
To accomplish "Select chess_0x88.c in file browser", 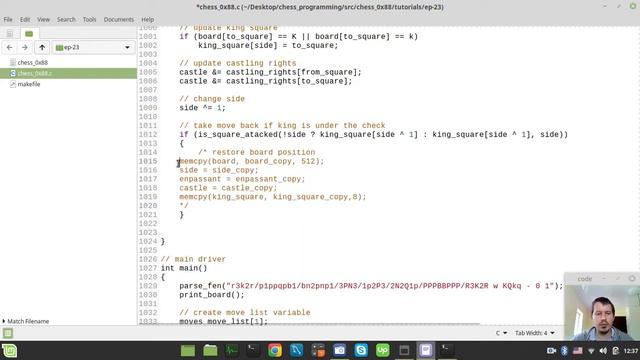I will point(68,73).
